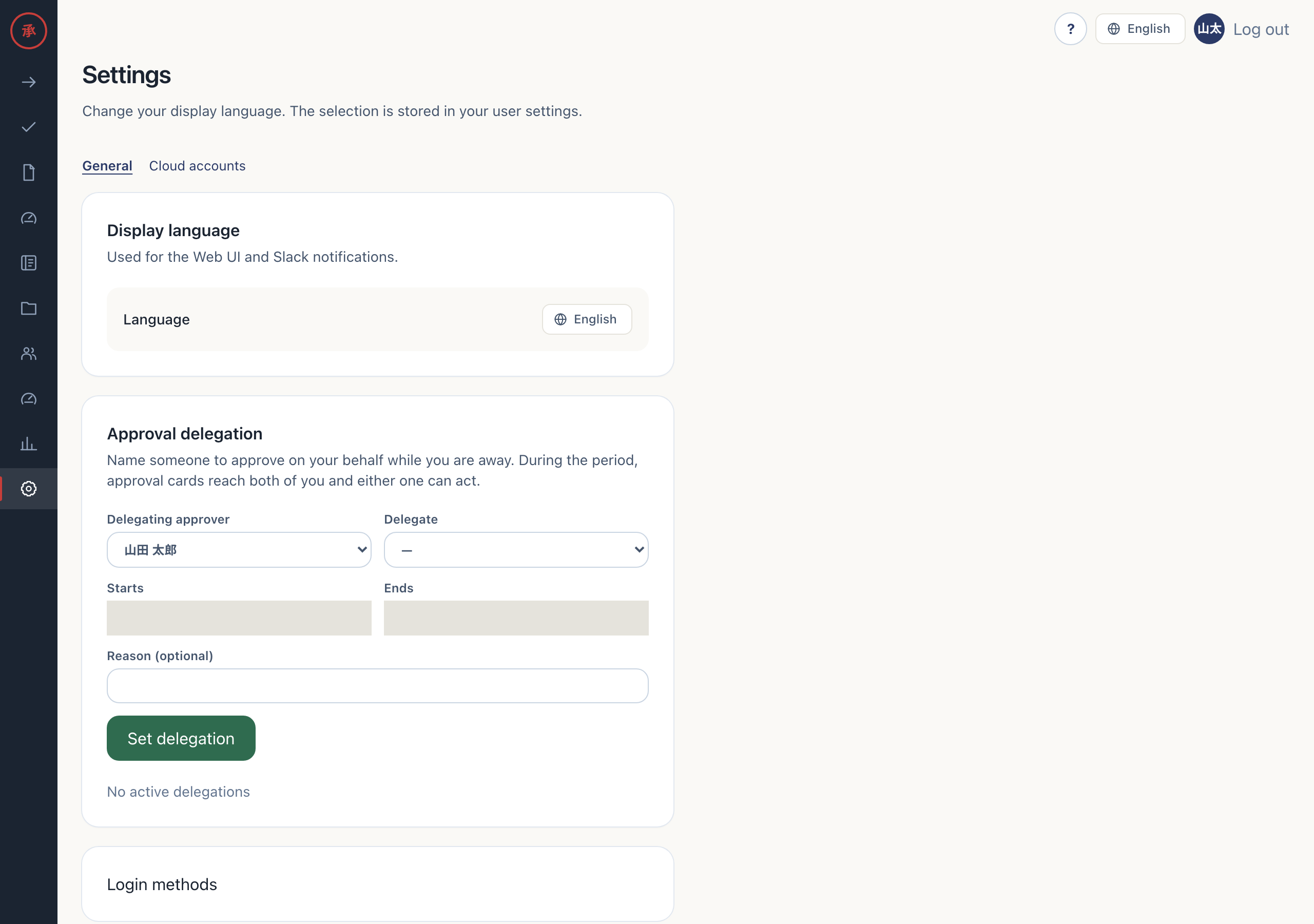
Task: Click the Log out link
Action: 1261,29
